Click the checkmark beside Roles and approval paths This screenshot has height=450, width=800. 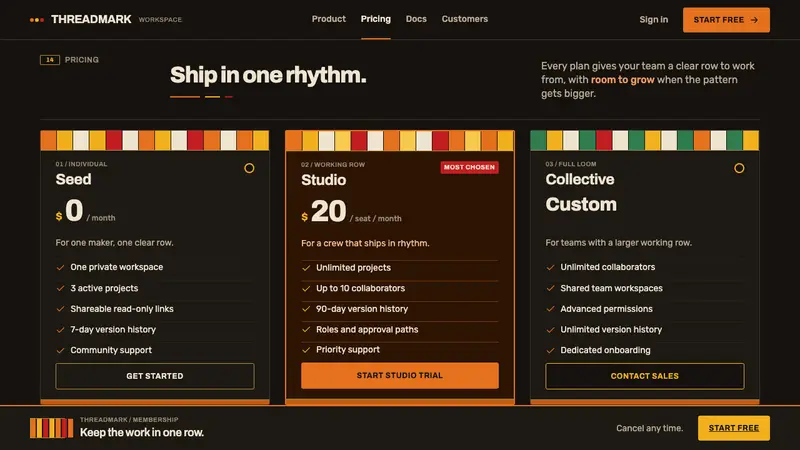click(306, 330)
